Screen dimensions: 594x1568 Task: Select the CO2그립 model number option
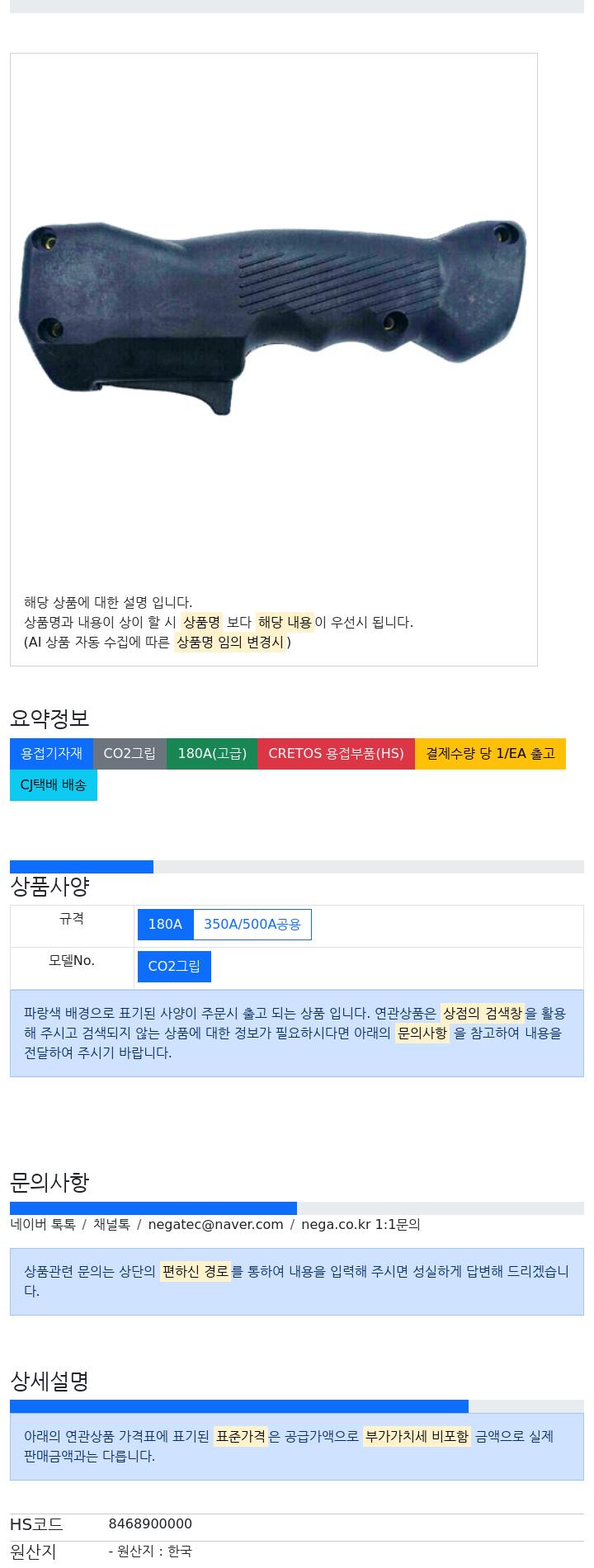point(174,967)
